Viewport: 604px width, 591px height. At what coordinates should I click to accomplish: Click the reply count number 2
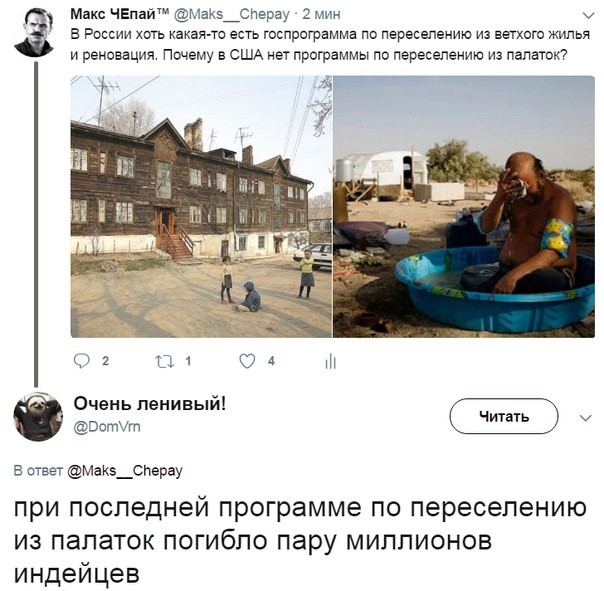point(105,361)
